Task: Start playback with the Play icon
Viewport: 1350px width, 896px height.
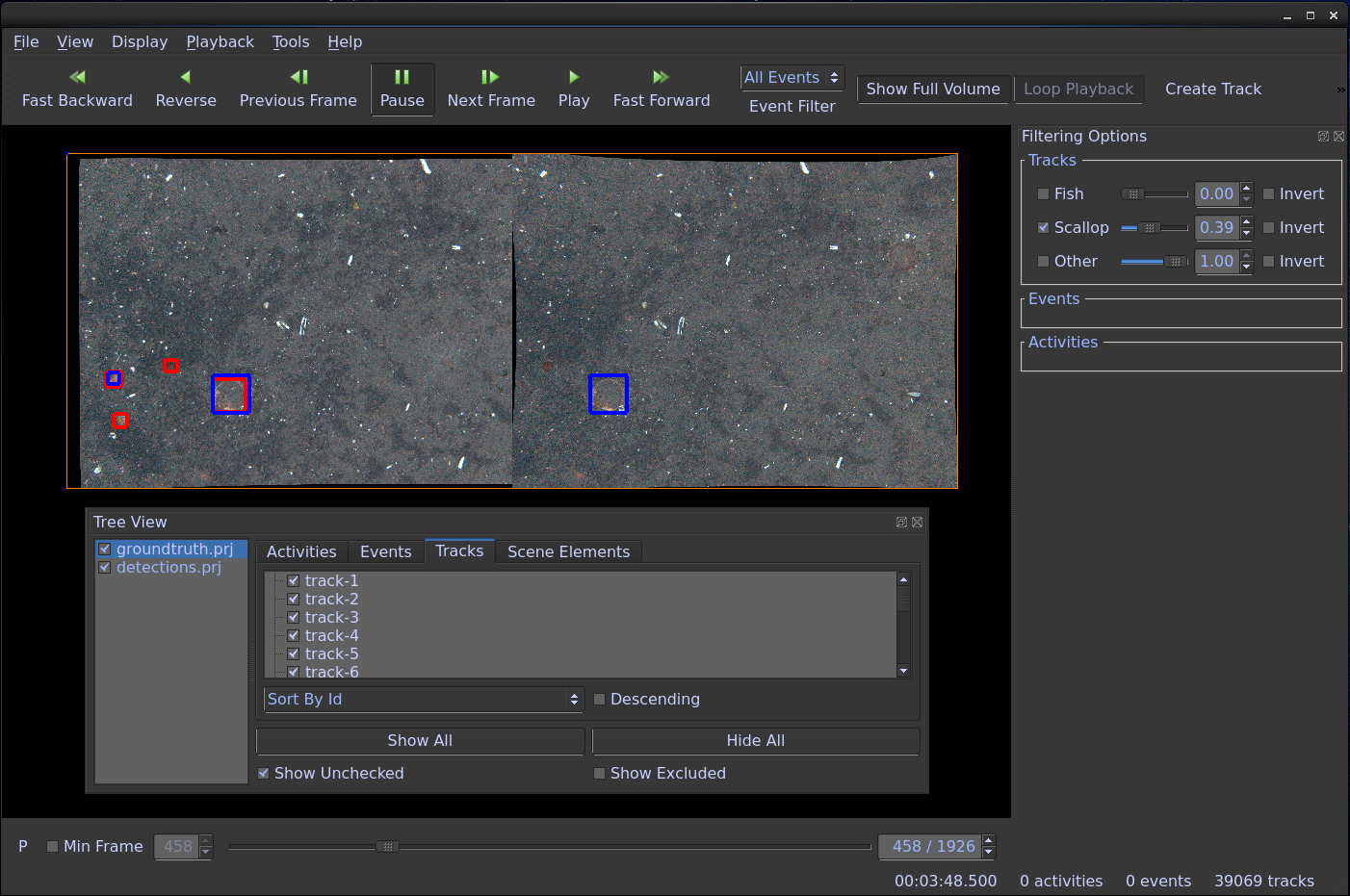Action: (574, 76)
